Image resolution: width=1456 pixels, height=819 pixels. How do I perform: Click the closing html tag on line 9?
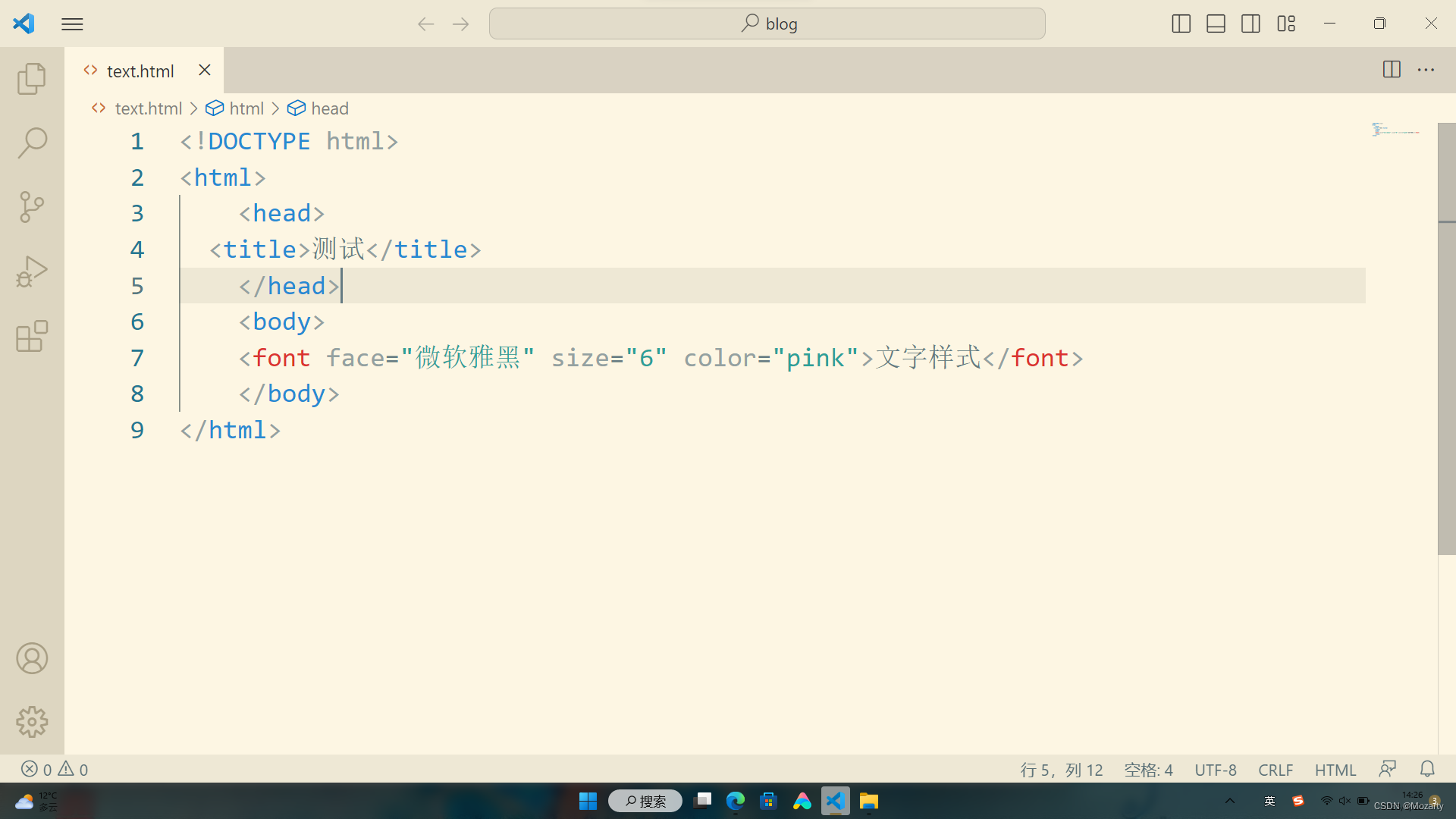tap(230, 430)
